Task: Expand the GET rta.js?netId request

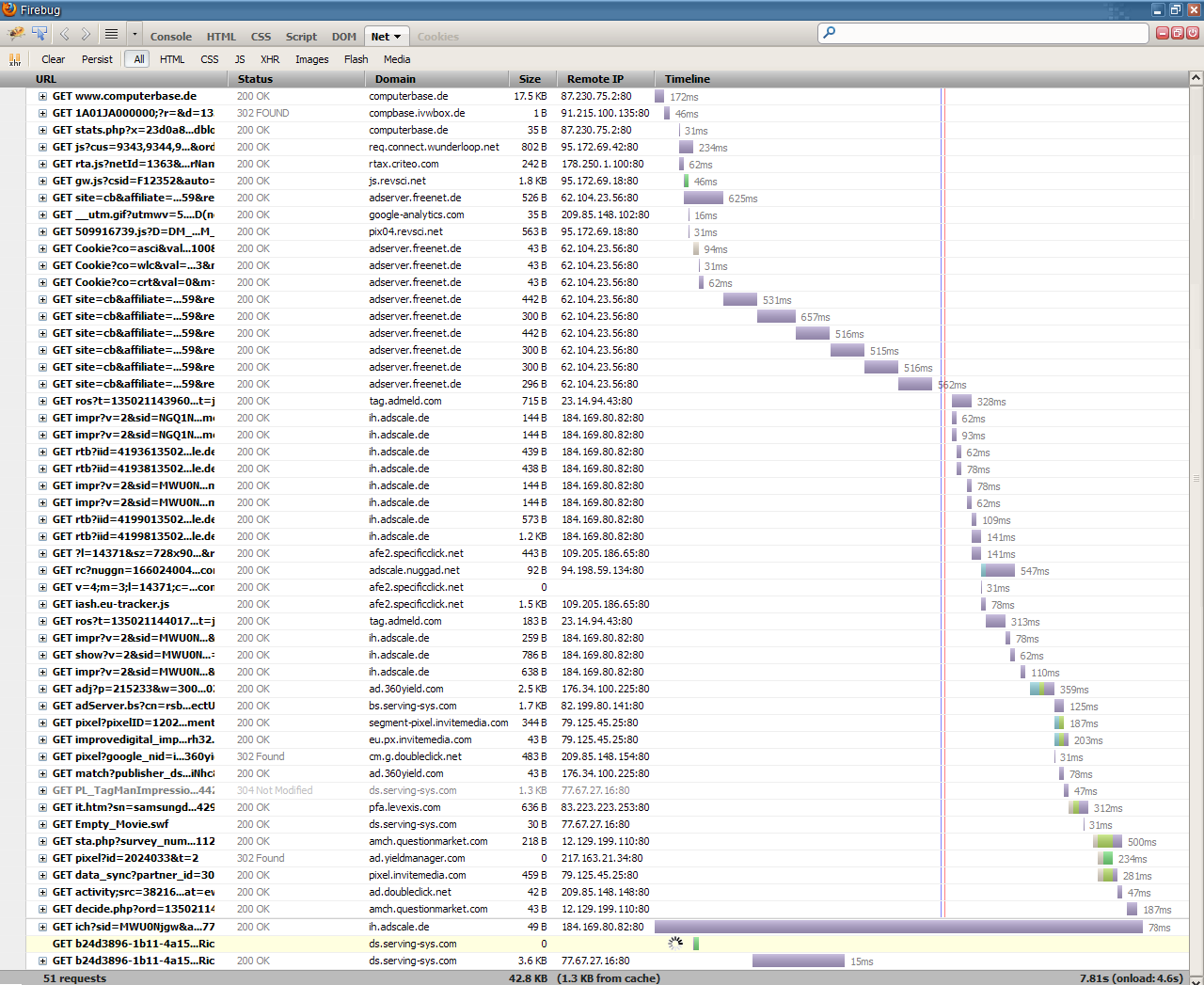Action: [42, 164]
